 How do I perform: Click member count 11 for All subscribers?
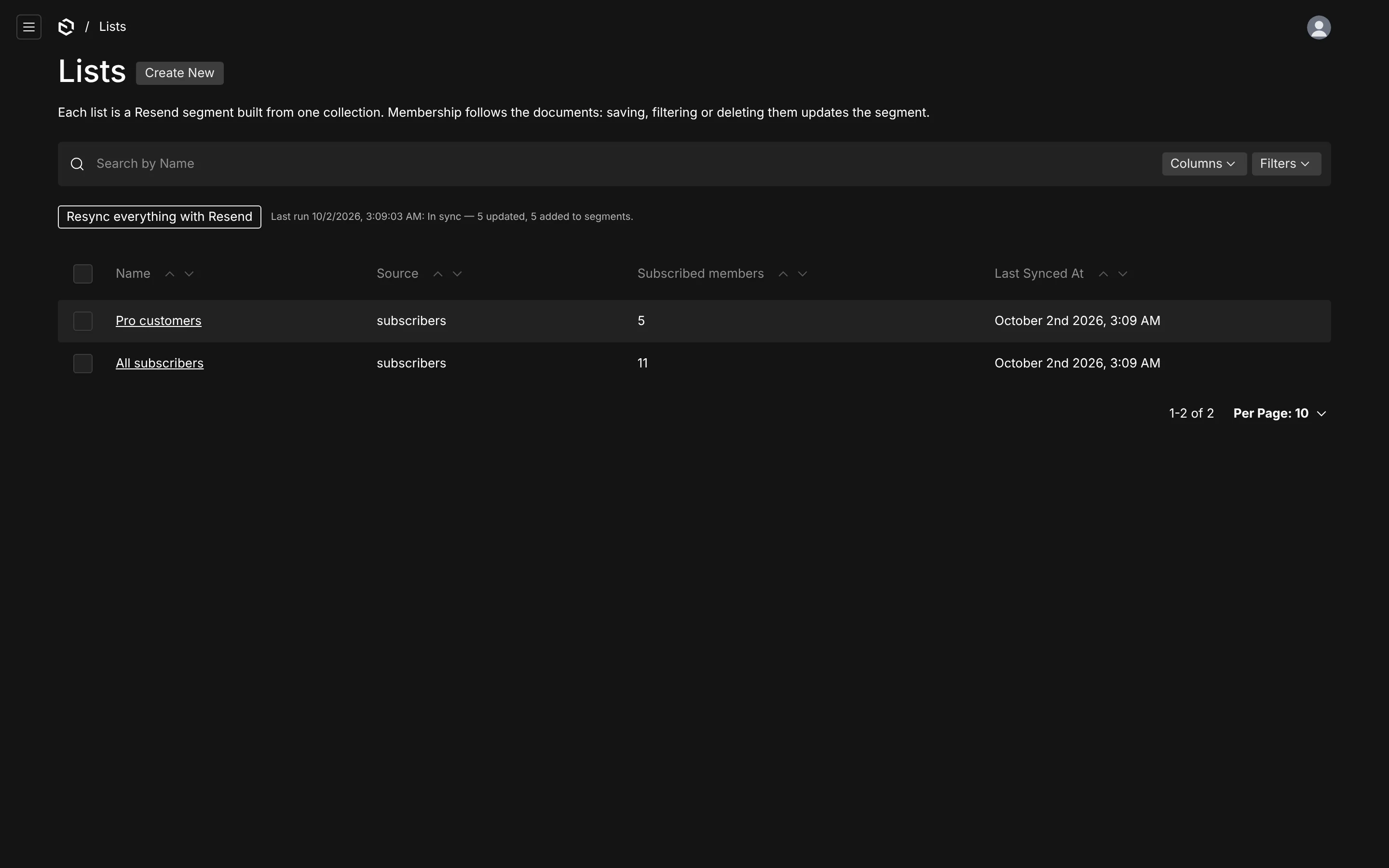(642, 364)
